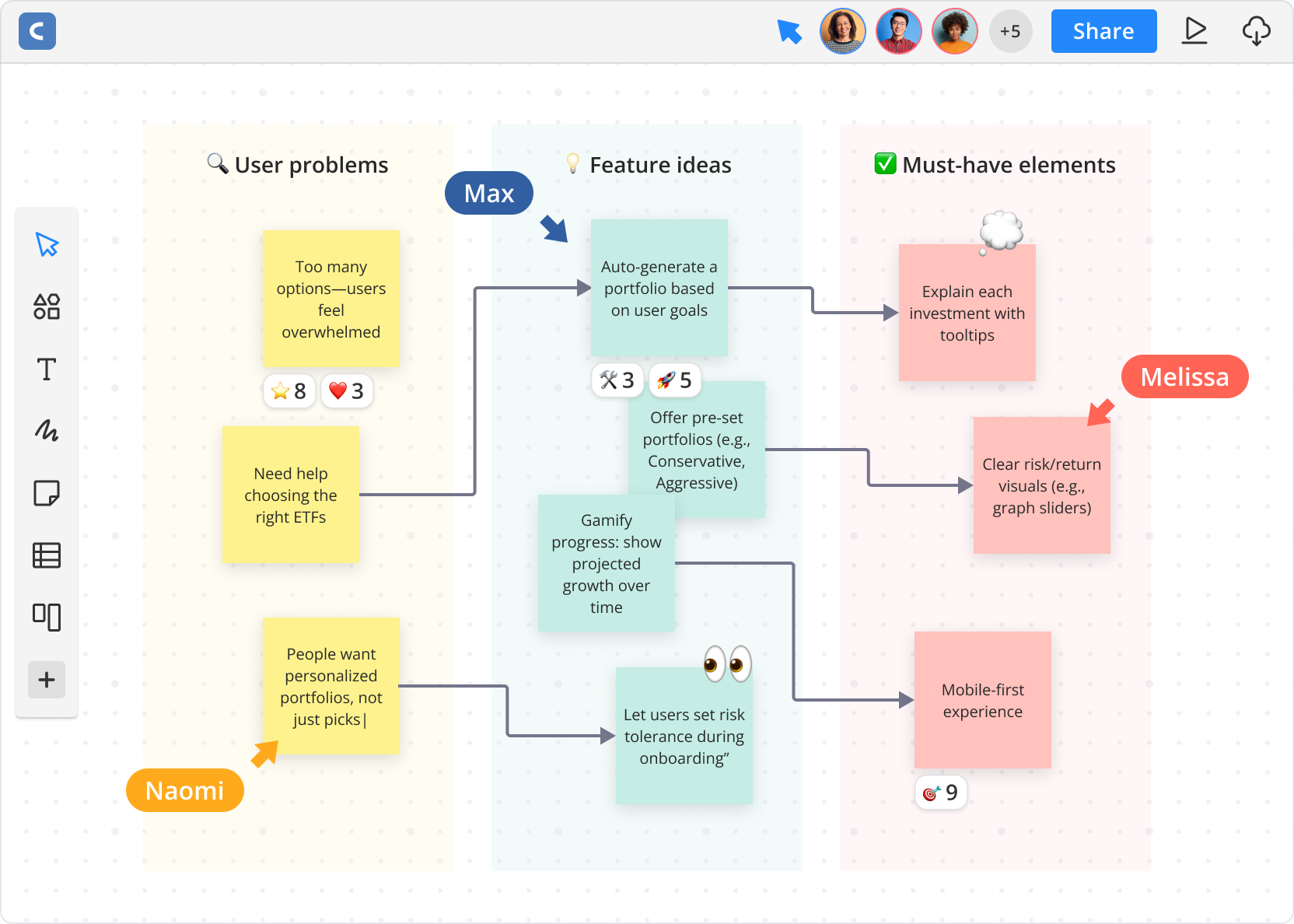The height and width of the screenshot is (924, 1294).
Task: Click the Share button
Action: [1103, 31]
